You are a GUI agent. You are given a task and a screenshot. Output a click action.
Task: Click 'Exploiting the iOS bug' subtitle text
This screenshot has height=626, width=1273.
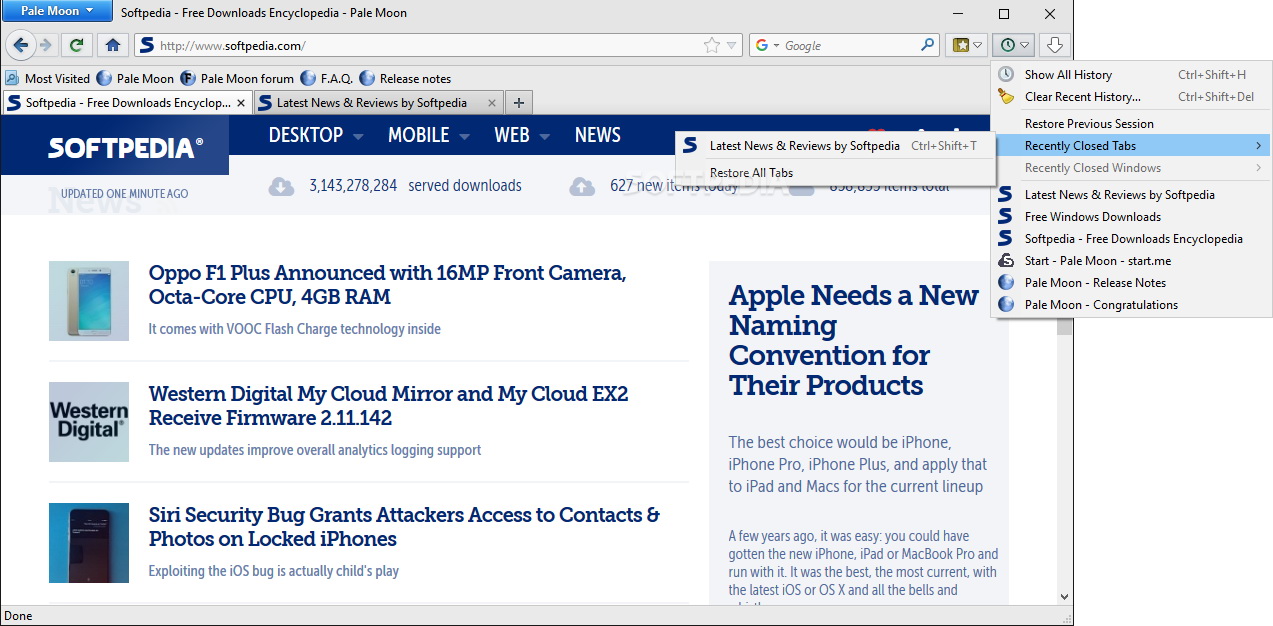coord(274,571)
